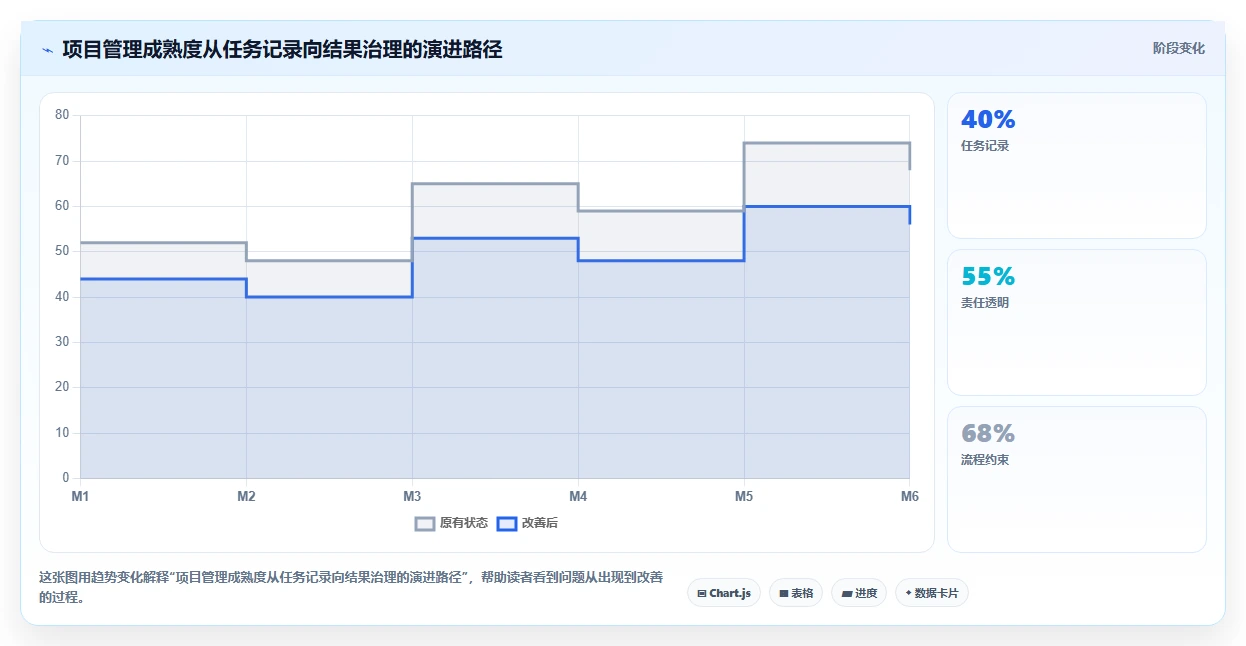Click the blue line segment between M1 and M2

[x=163, y=279]
